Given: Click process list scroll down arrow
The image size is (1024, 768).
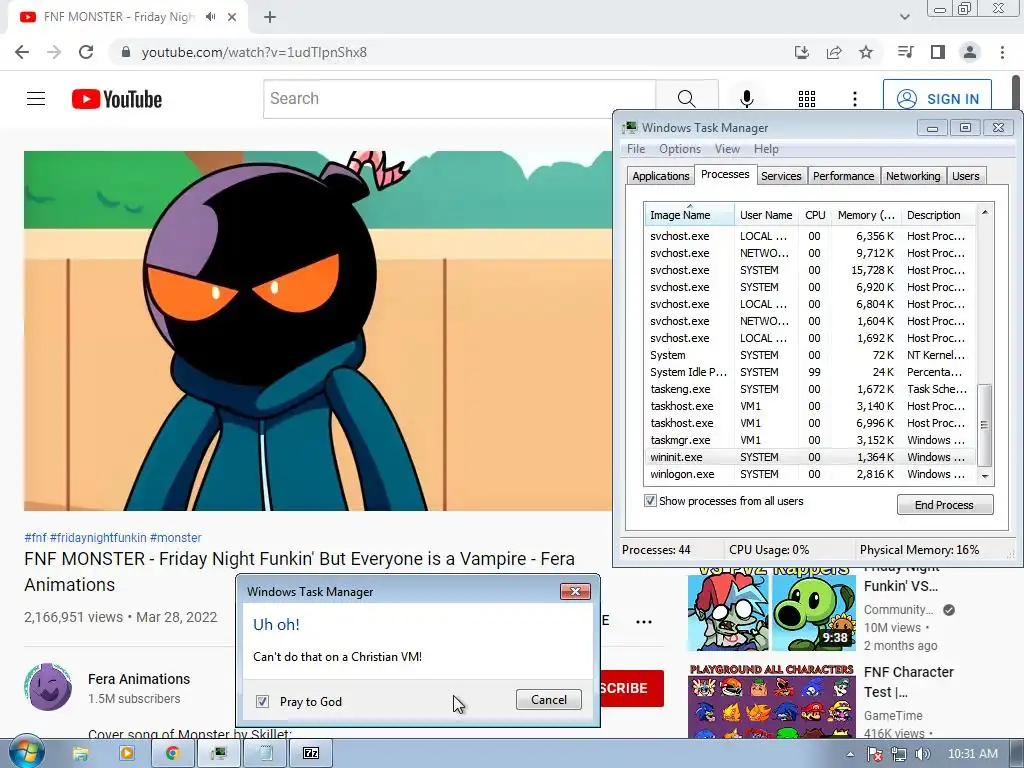Looking at the screenshot, I should (x=985, y=477).
